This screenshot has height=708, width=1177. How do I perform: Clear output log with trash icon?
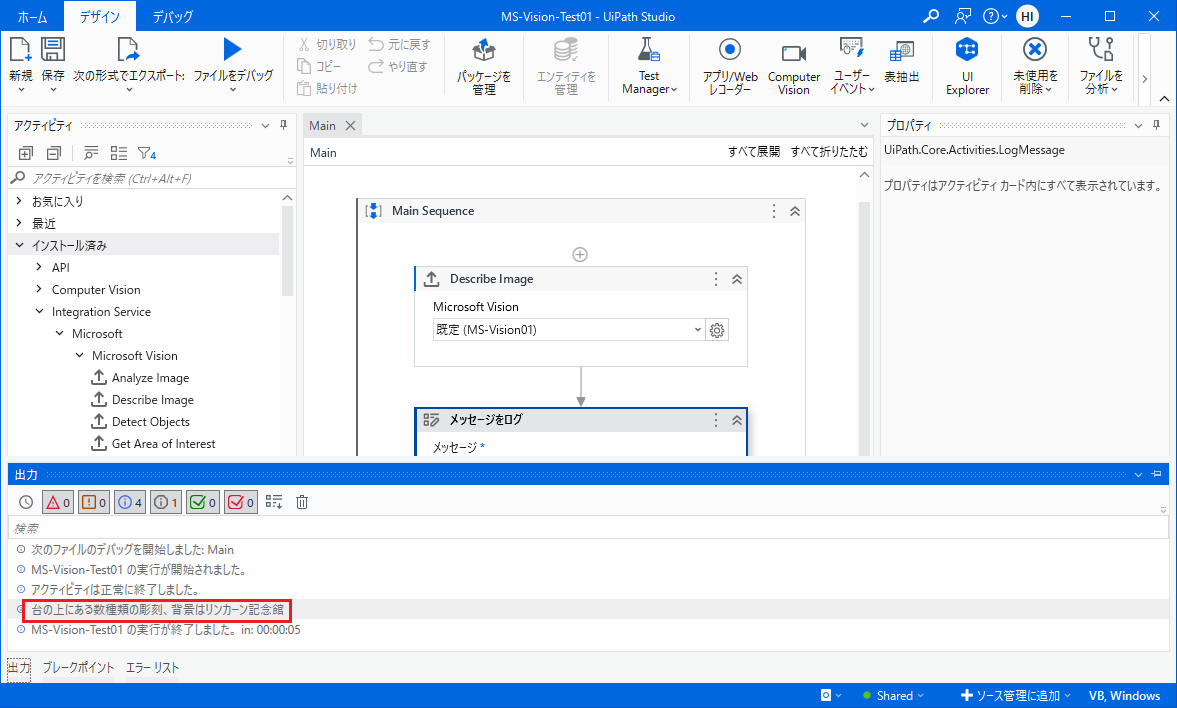pyautogui.click(x=302, y=502)
